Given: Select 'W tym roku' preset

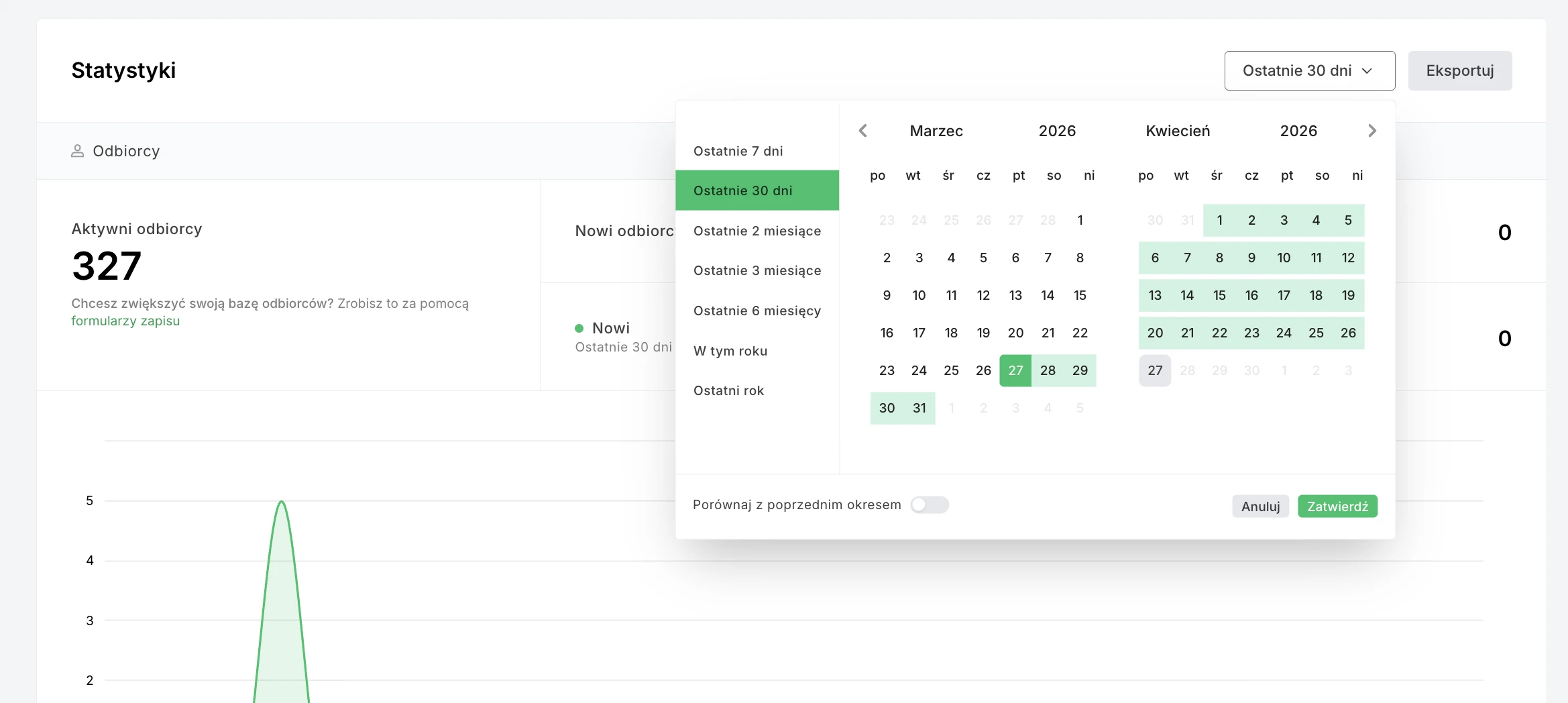Looking at the screenshot, I should click(x=730, y=351).
